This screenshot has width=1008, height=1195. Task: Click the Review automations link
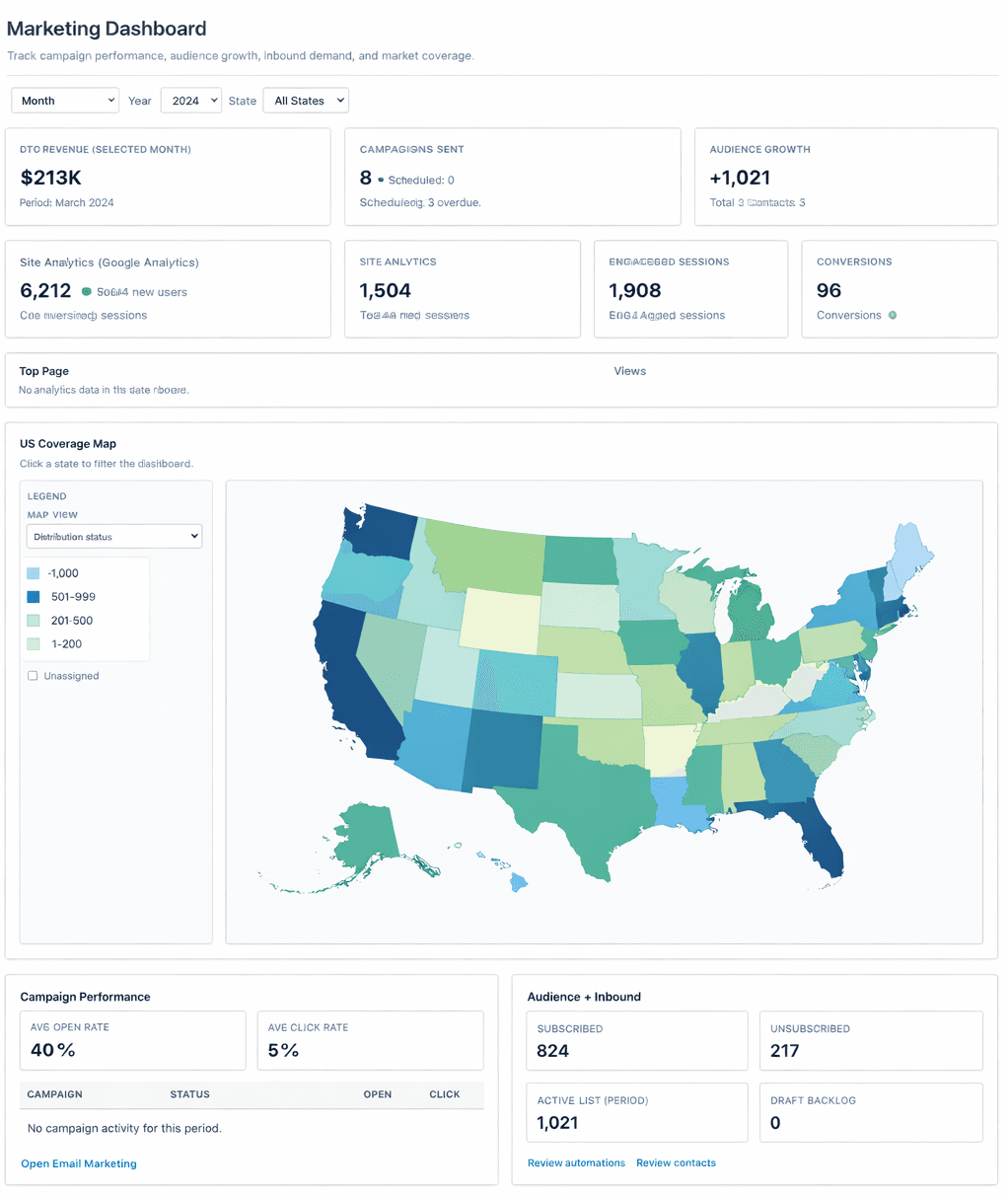click(576, 1162)
